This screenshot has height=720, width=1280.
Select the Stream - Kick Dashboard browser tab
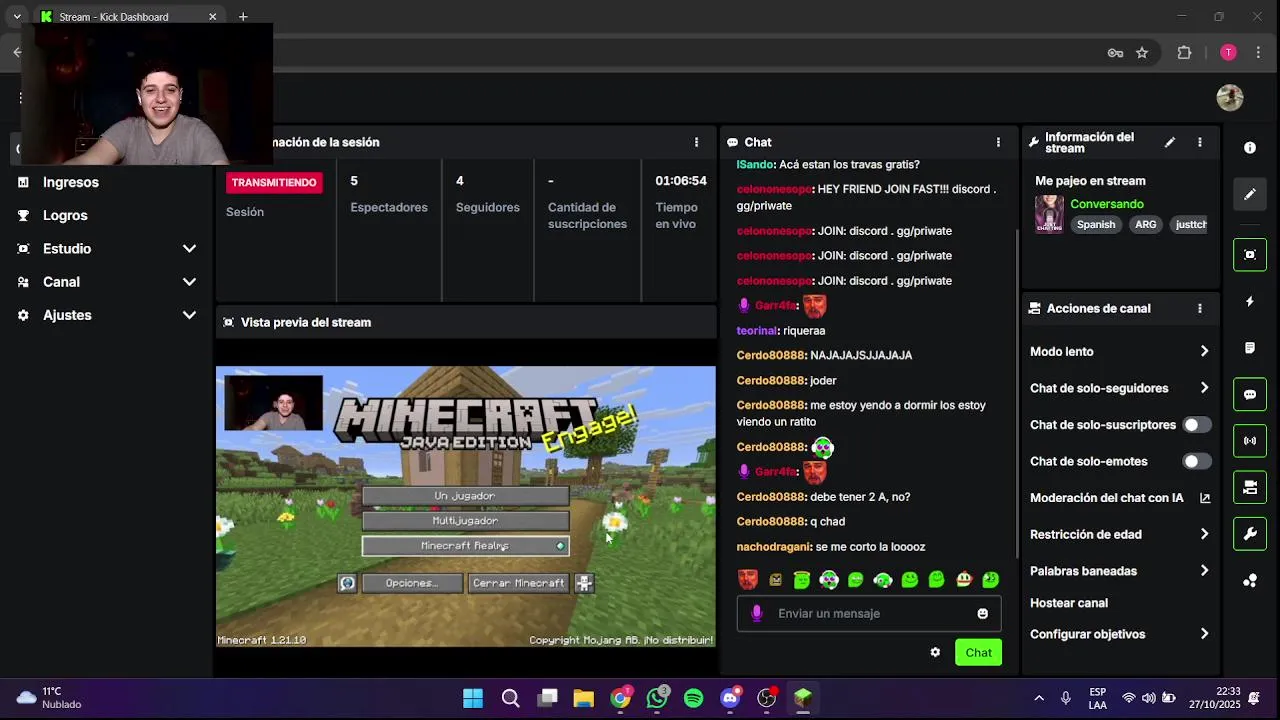(129, 17)
